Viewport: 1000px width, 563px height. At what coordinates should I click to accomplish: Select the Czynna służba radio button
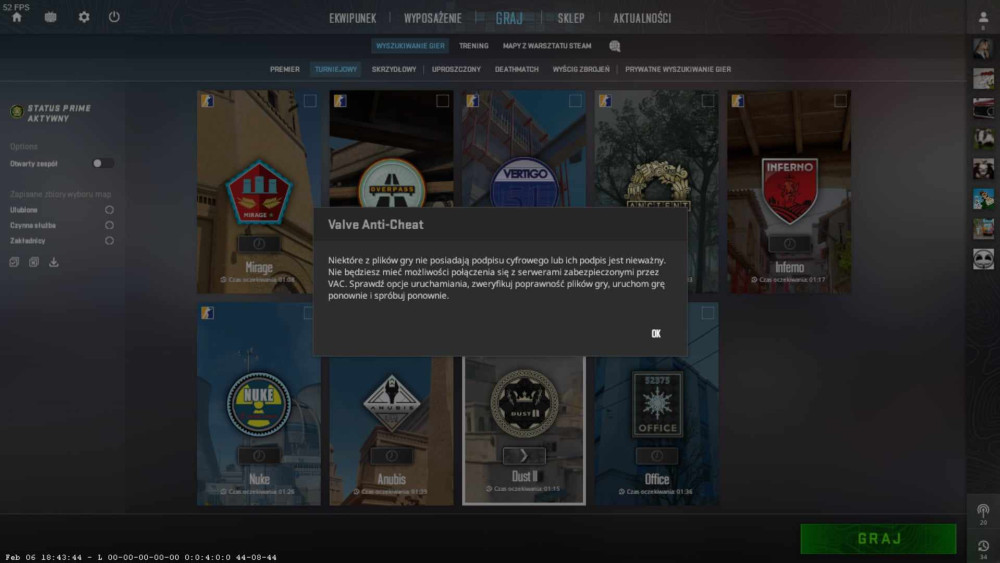[110, 225]
